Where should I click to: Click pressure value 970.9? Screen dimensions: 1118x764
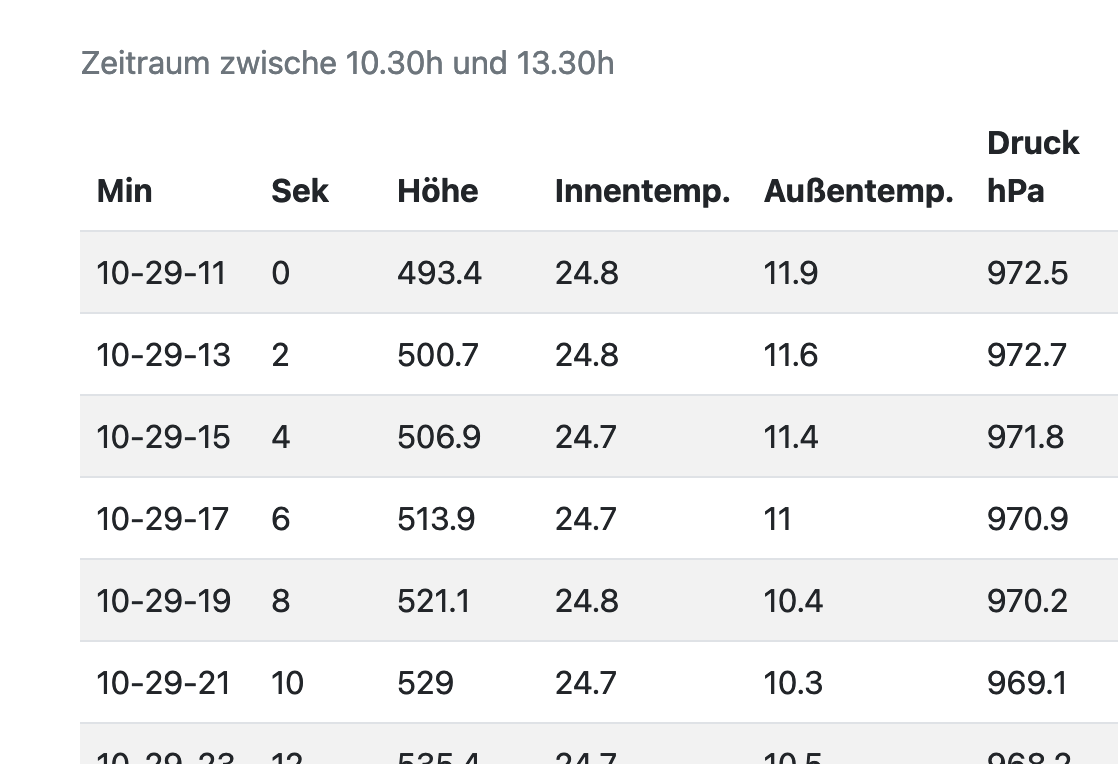point(1027,519)
